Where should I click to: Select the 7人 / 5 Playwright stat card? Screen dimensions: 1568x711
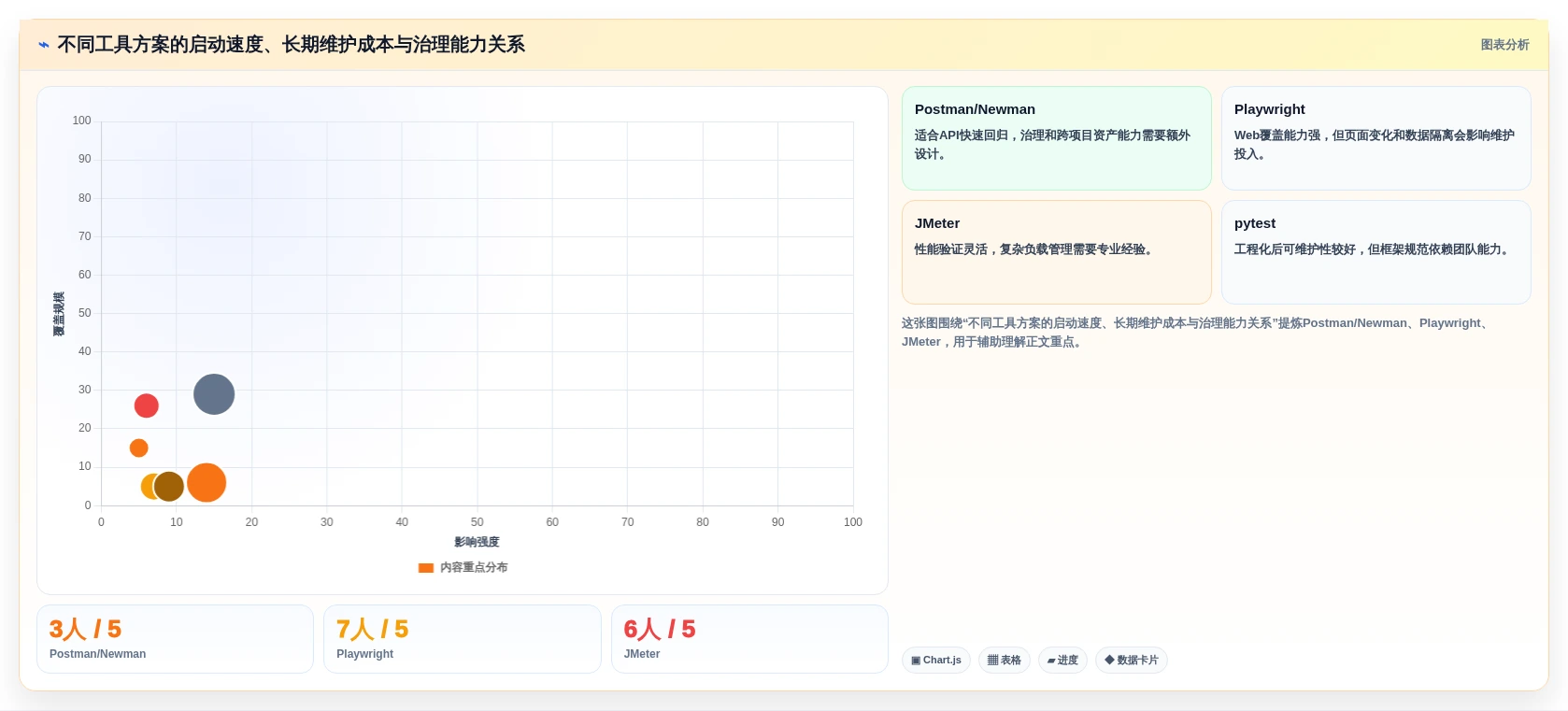[x=463, y=639]
